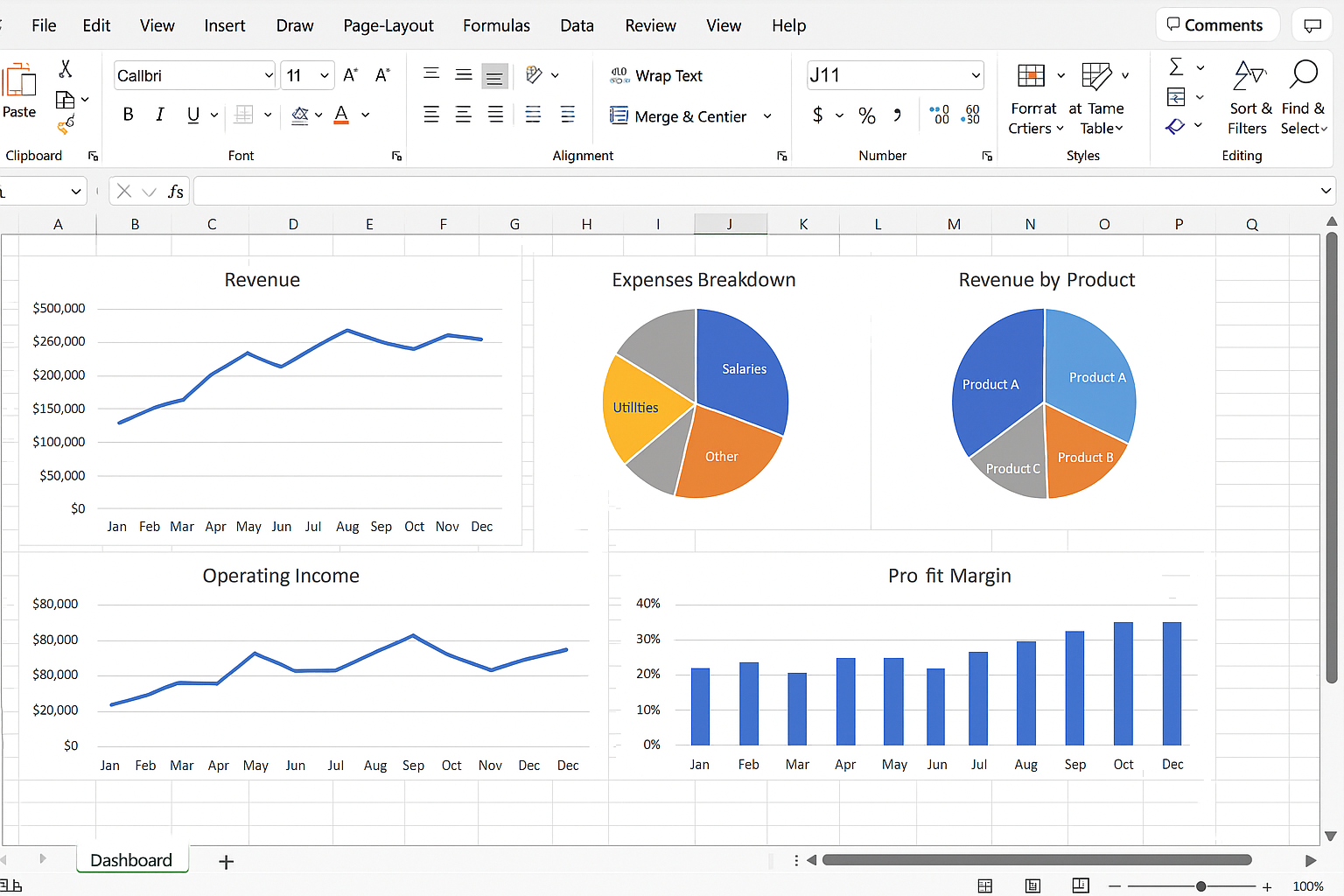Open the Calibri font name dropdown
The image size is (1344, 896).
(269, 76)
